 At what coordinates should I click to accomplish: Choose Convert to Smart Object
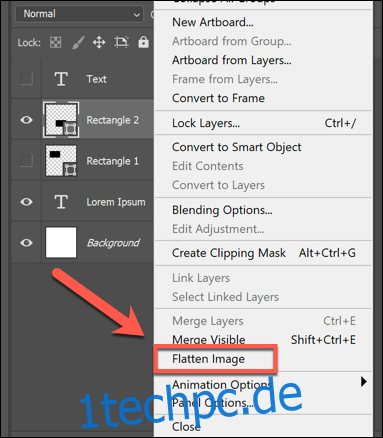click(x=237, y=147)
